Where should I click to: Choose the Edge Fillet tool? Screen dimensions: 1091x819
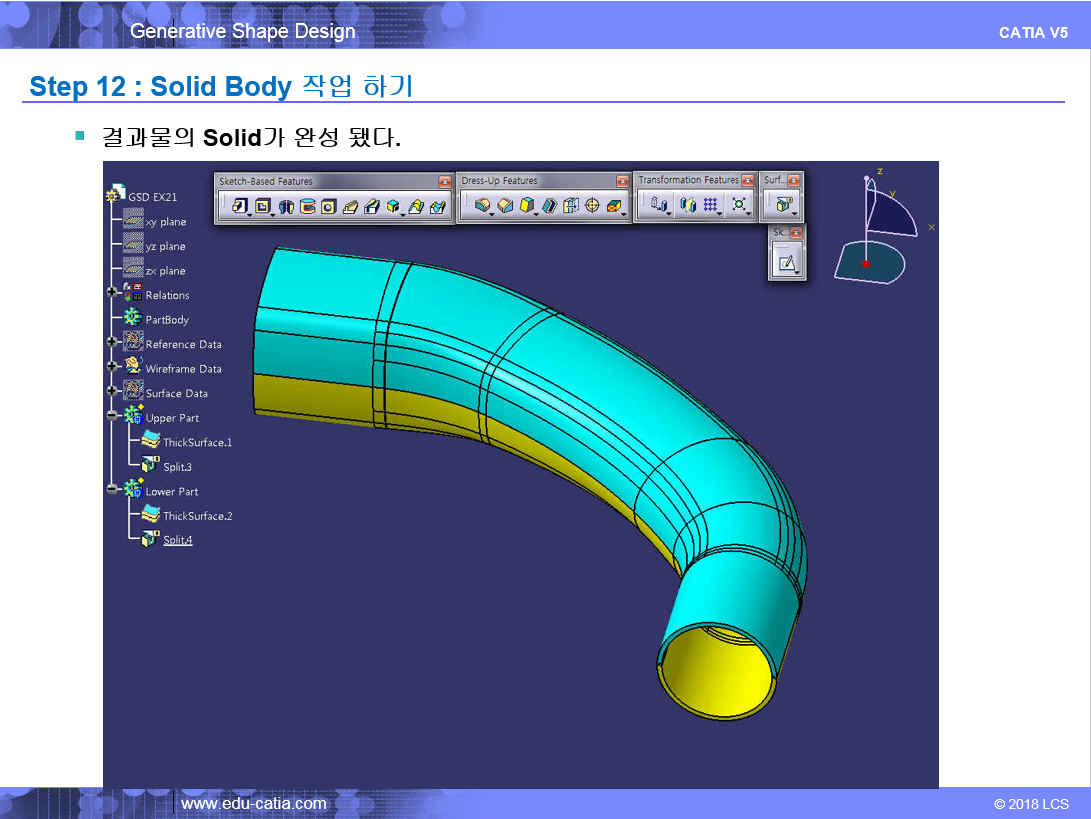(x=483, y=206)
